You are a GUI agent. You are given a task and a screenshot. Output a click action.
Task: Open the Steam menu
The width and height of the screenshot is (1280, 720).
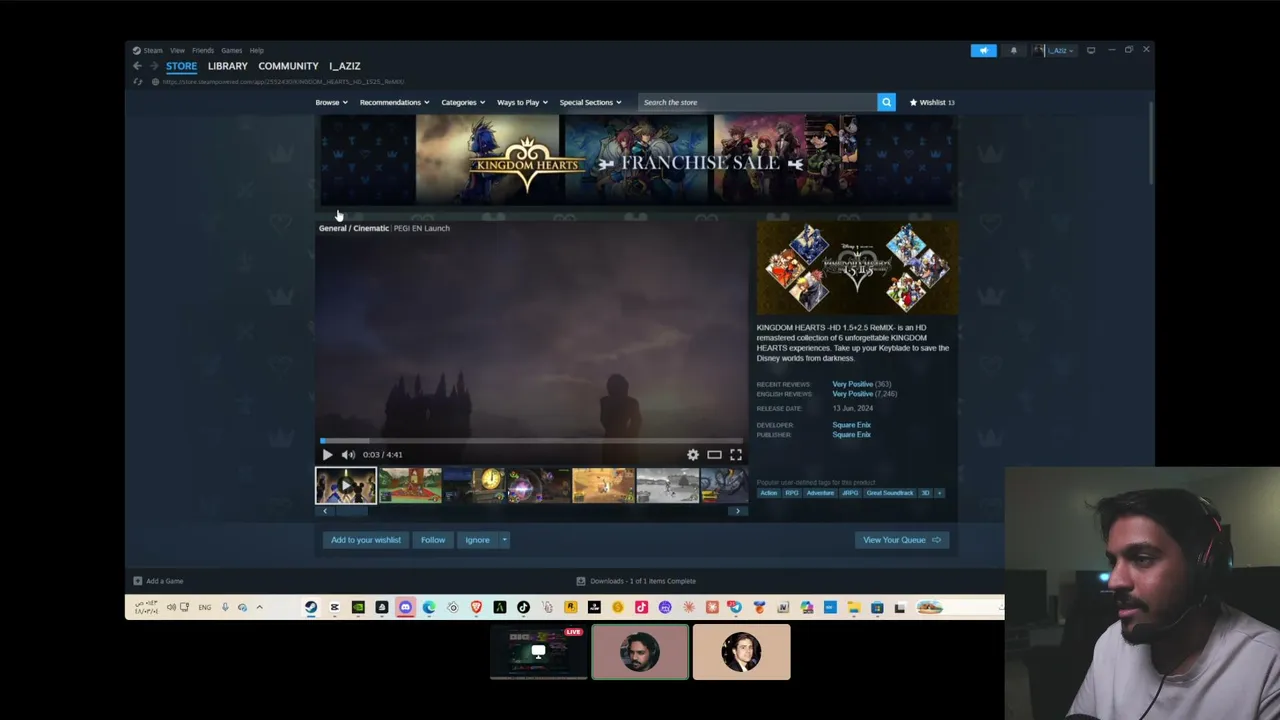(x=148, y=50)
